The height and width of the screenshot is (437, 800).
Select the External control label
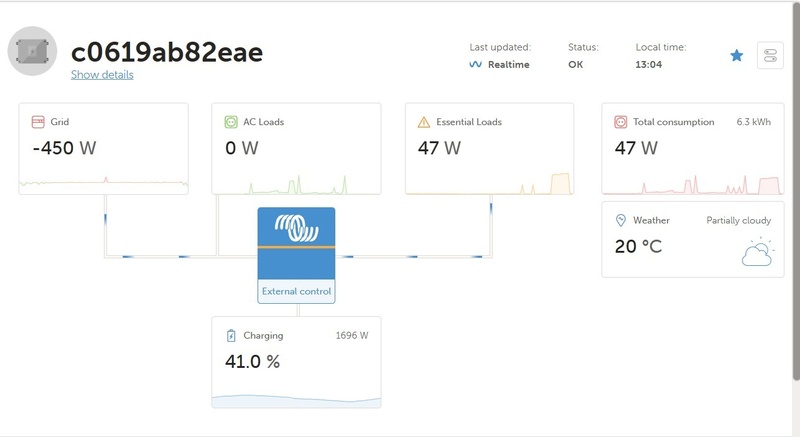click(296, 291)
